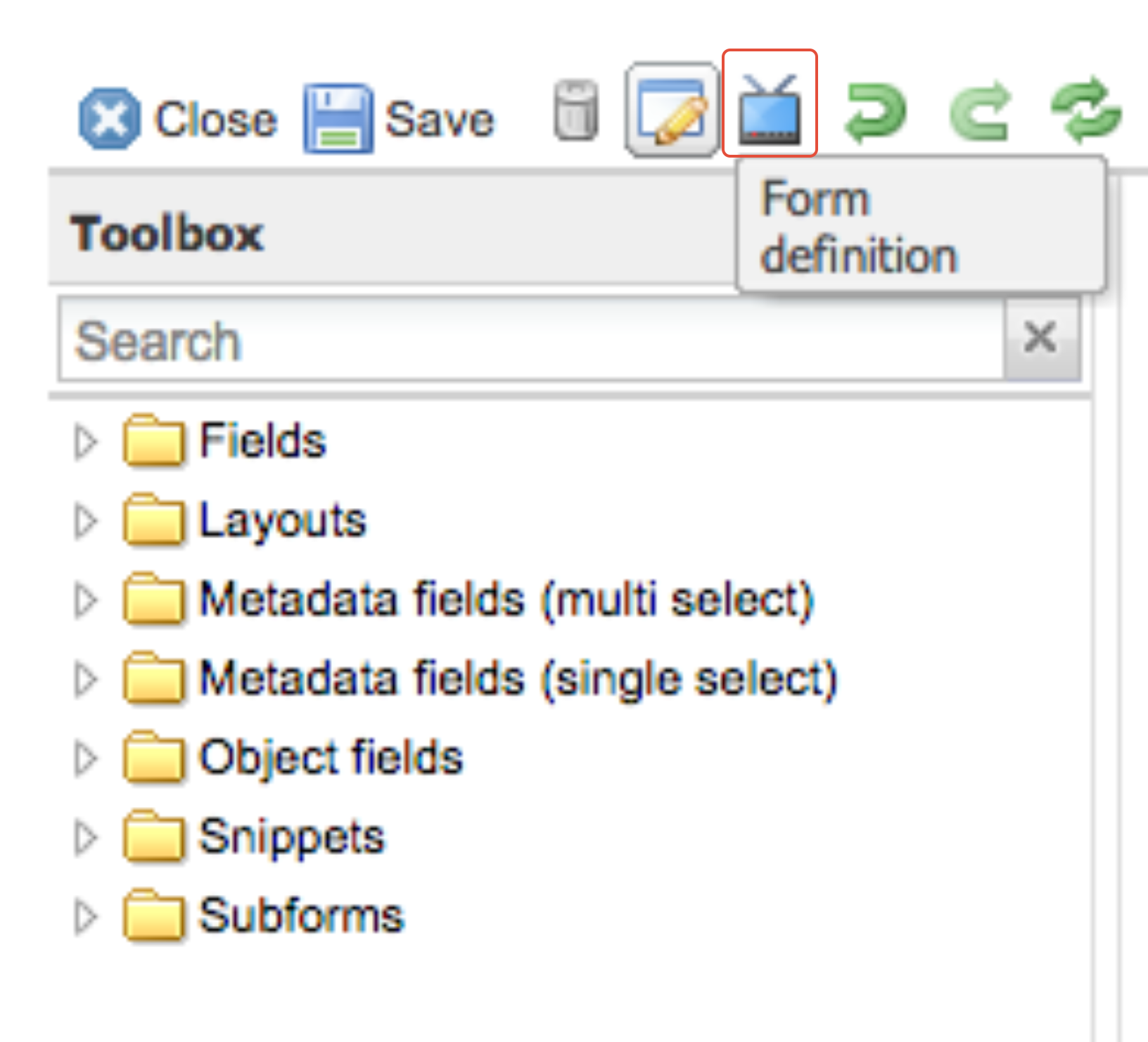The width and height of the screenshot is (1148, 1042).
Task: Click the trash delete icon
Action: pos(575,110)
